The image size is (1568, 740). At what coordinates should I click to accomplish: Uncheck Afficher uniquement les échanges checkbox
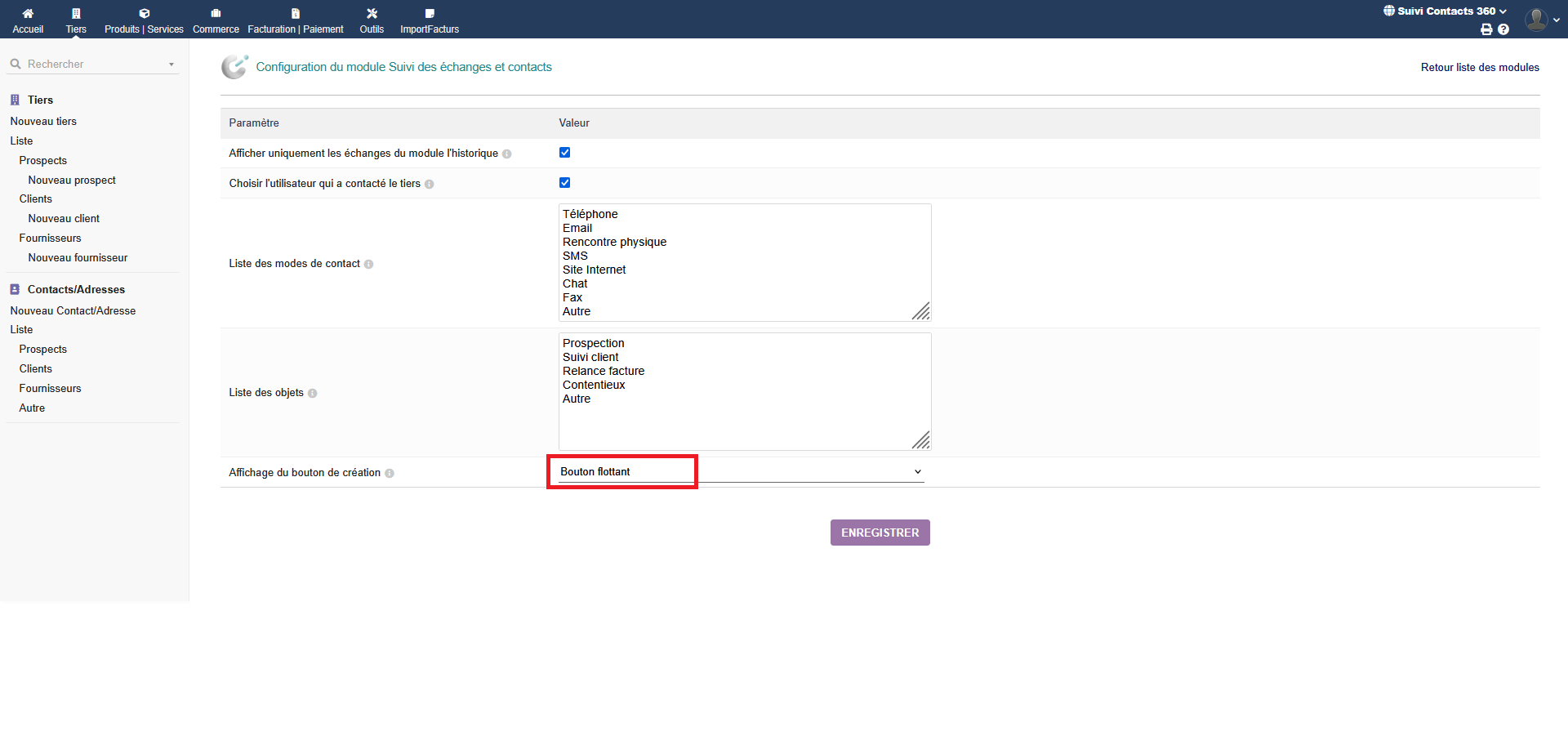pyautogui.click(x=564, y=153)
